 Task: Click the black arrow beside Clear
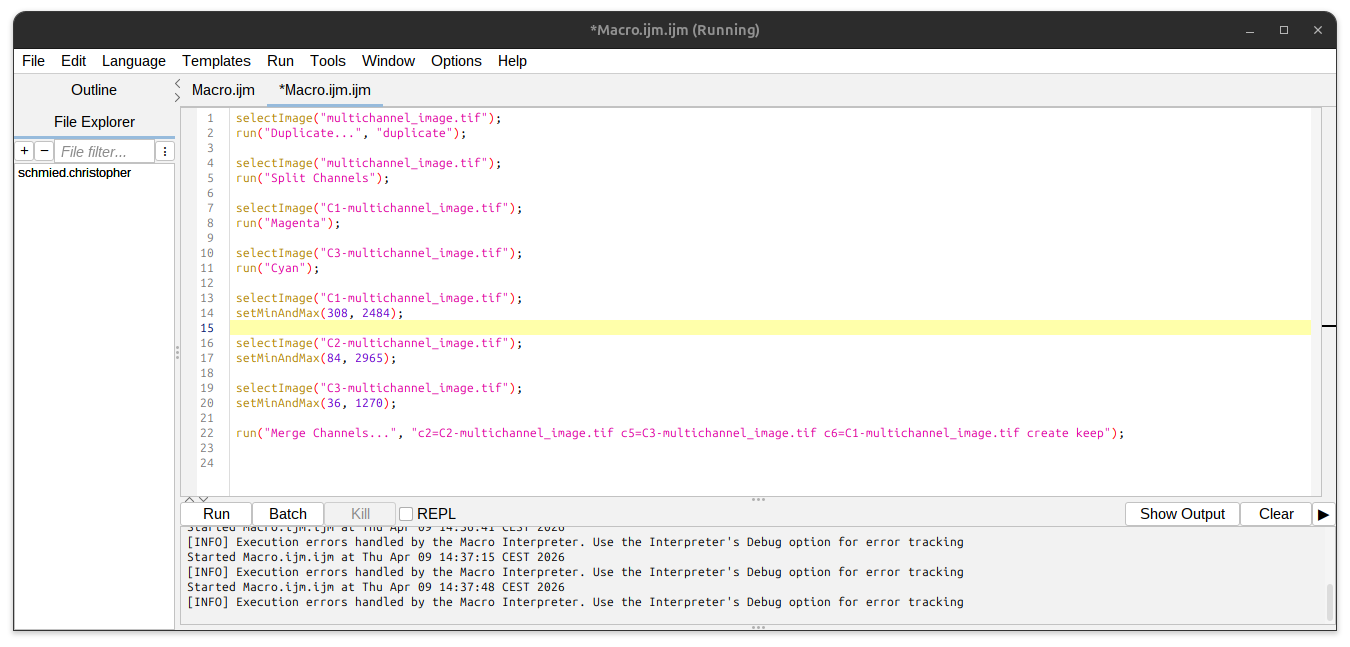coord(1323,514)
